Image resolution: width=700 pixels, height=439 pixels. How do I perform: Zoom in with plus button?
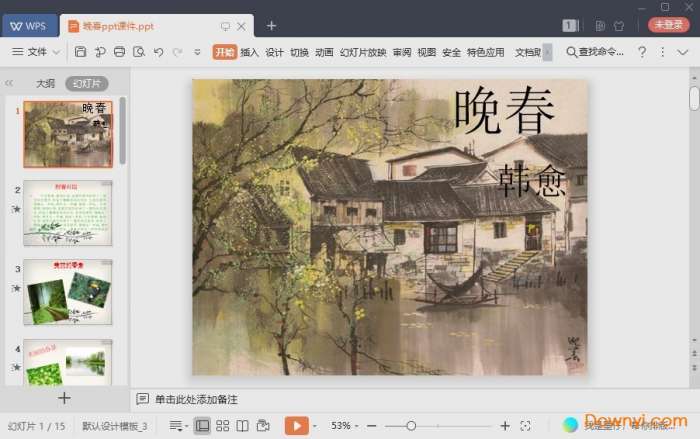click(505, 426)
